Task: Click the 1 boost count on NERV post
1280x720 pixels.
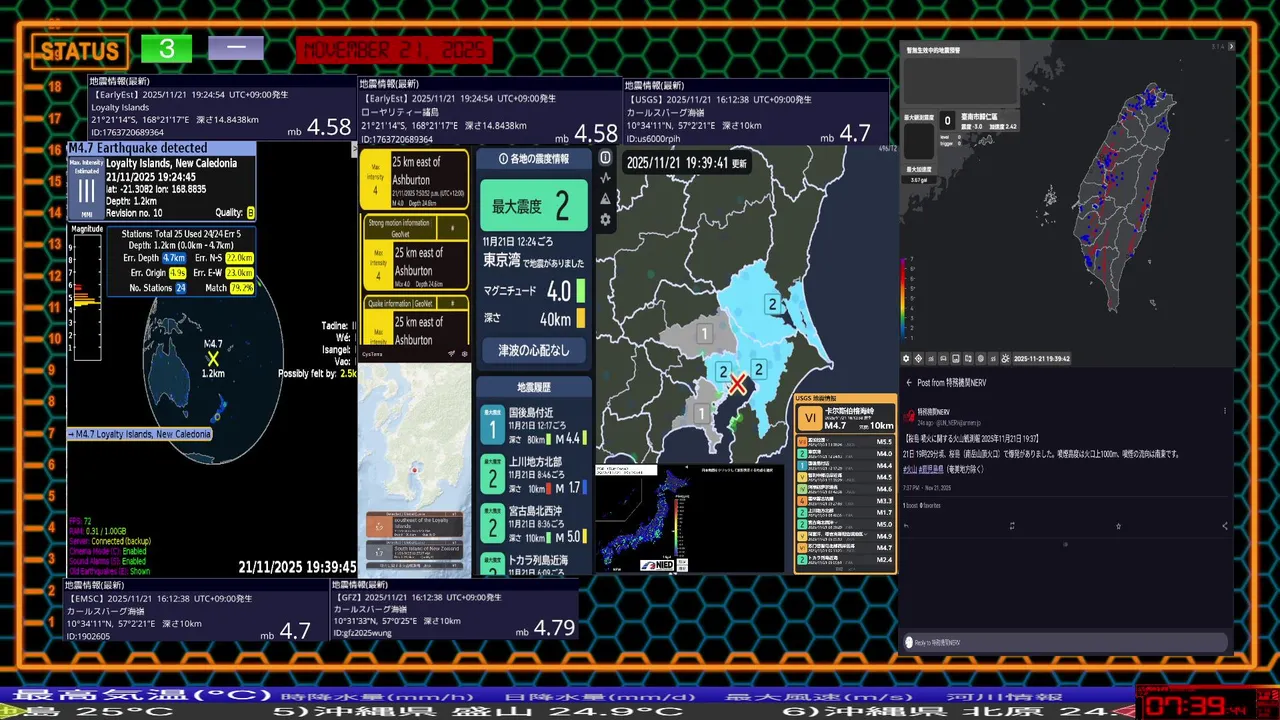Action: (x=908, y=506)
